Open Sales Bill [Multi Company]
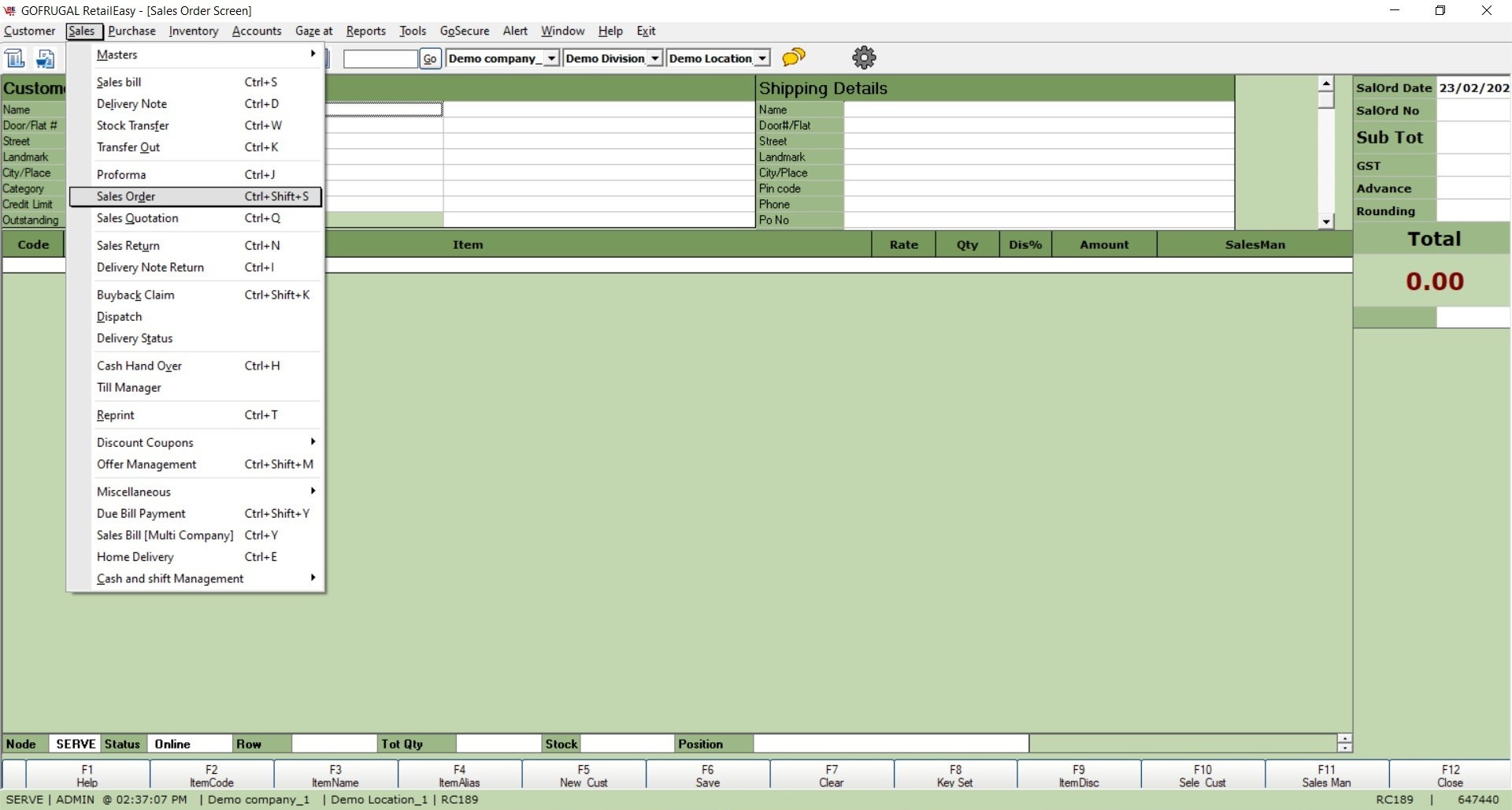This screenshot has height=810, width=1512. [196, 535]
